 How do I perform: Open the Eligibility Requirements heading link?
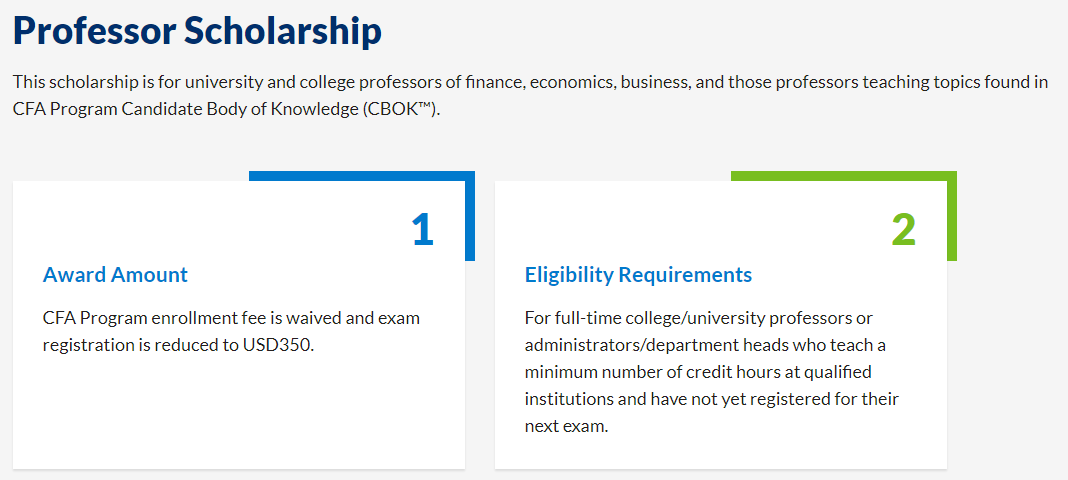coord(638,275)
